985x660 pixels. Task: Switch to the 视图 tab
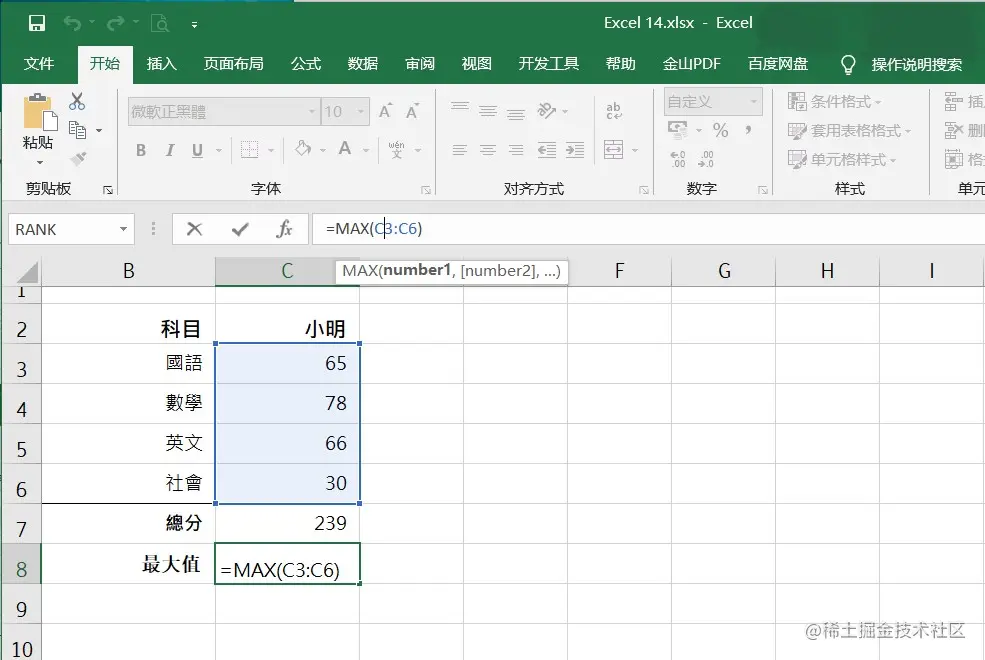(x=476, y=63)
